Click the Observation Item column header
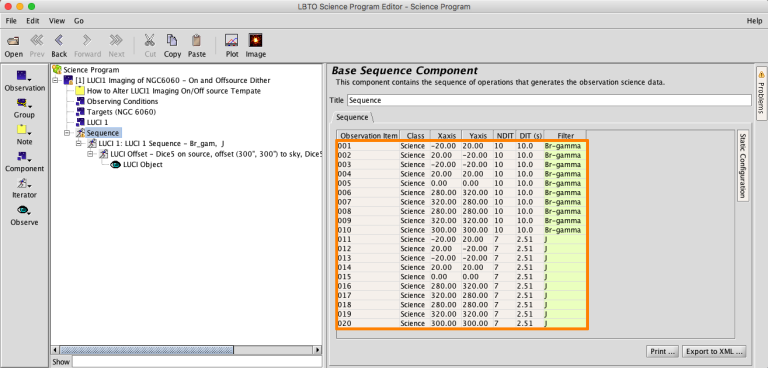 (368, 135)
